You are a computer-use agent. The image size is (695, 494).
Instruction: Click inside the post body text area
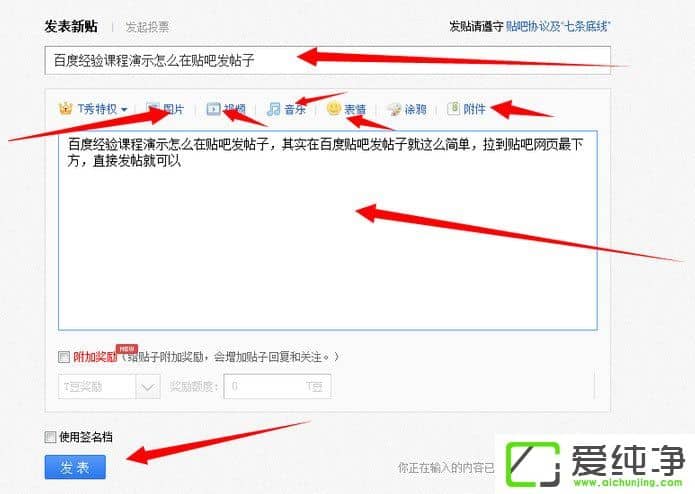pos(328,230)
